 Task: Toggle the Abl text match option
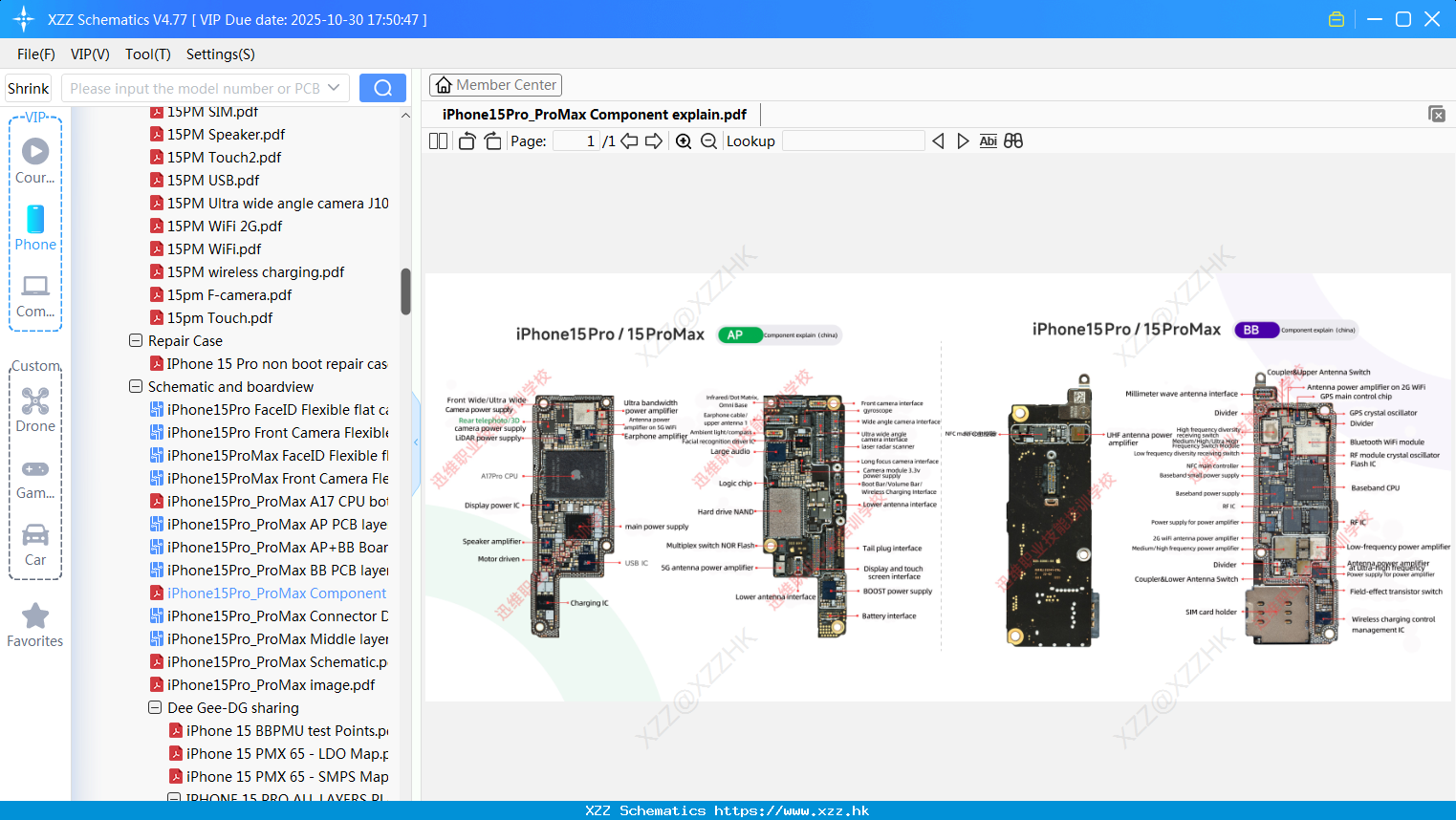988,141
